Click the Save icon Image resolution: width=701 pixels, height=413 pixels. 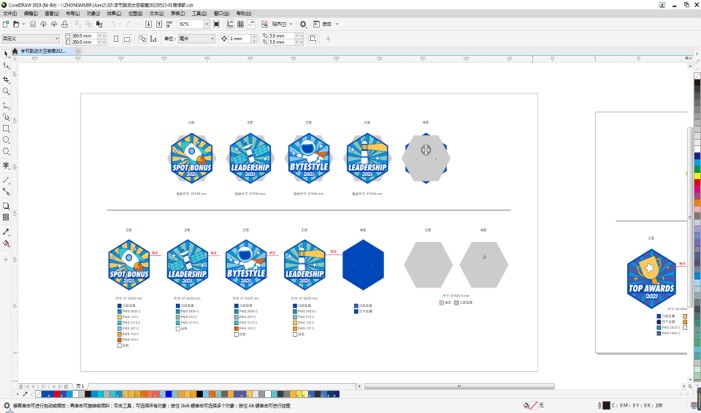[32, 24]
